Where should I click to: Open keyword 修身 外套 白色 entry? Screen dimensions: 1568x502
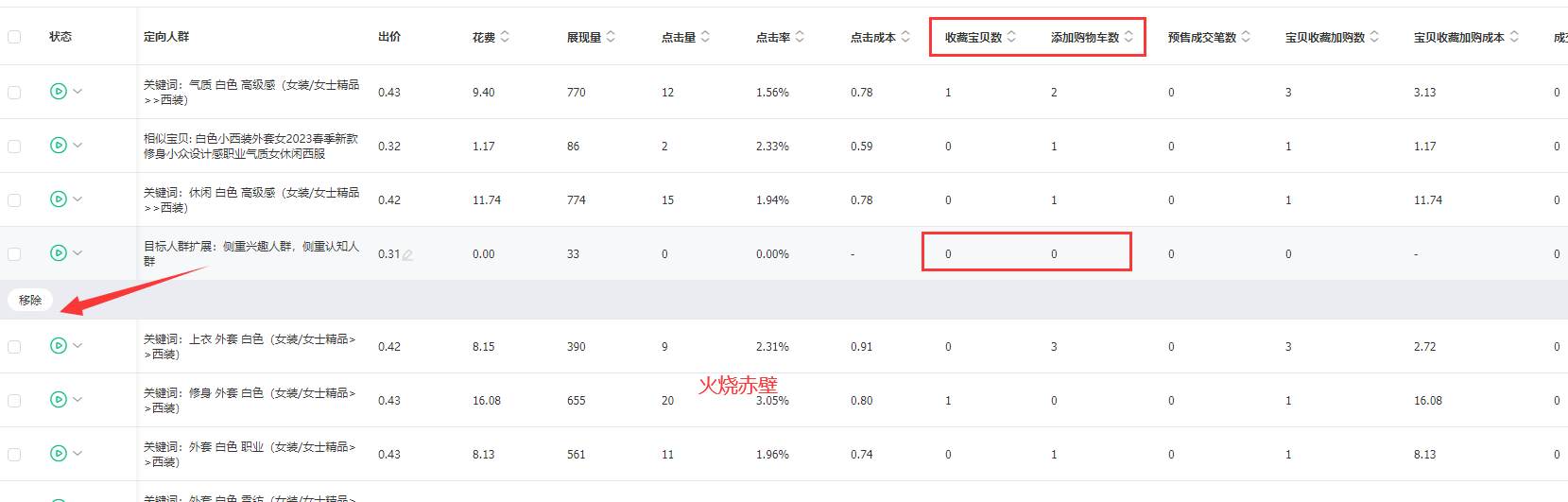click(250, 401)
